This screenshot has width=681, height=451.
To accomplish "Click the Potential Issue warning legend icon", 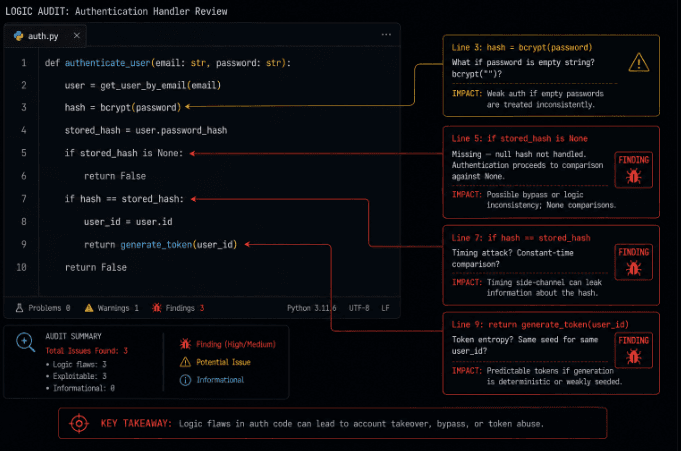I will click(185, 362).
